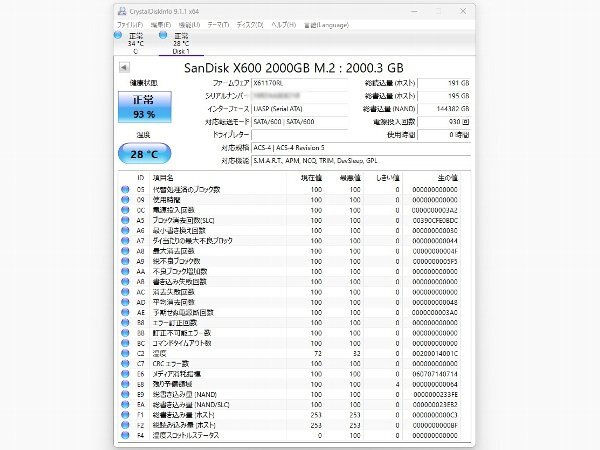Click the blurred serial number field
The height and width of the screenshot is (450, 600).
[299, 96]
